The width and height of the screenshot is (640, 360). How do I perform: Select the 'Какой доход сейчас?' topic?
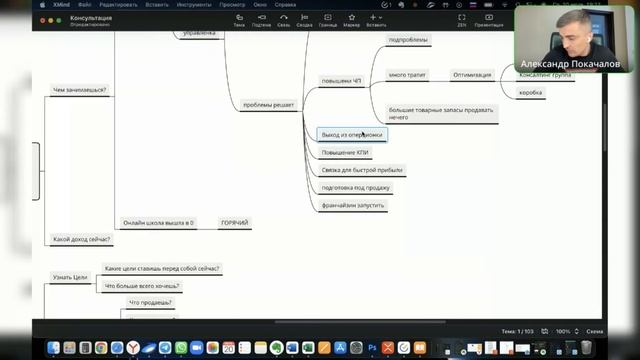[82, 239]
